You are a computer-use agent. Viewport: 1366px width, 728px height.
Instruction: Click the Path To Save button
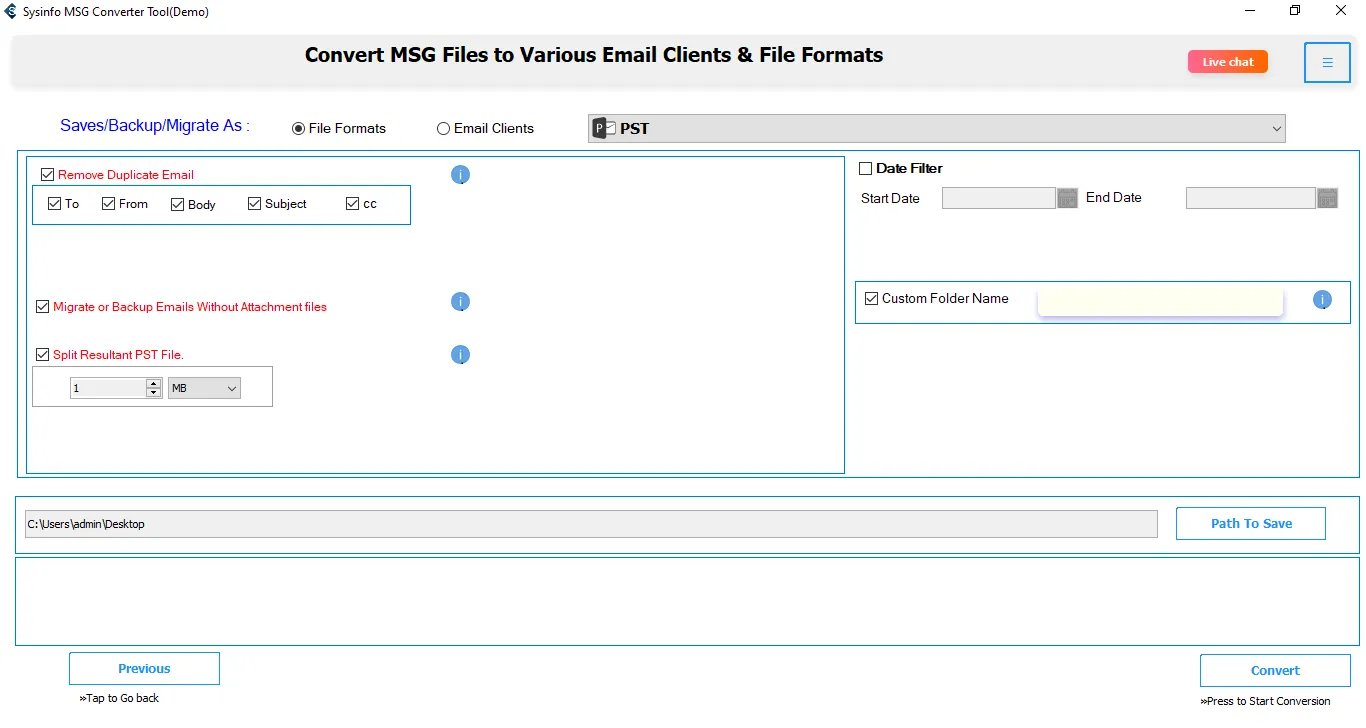[x=1250, y=523]
